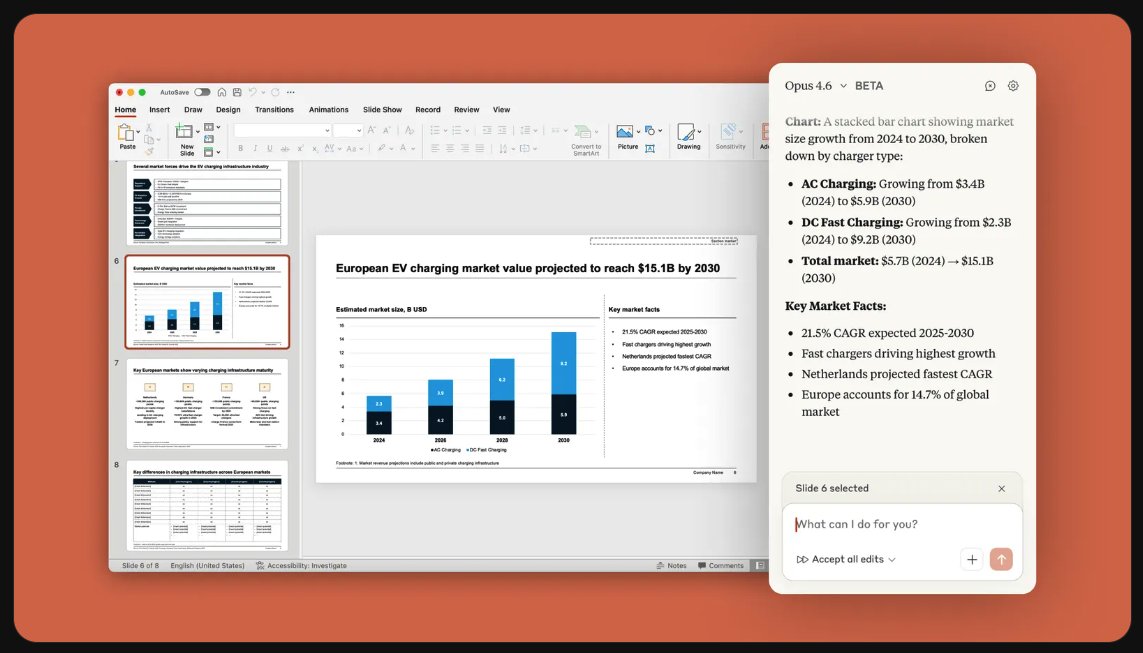Switch to the Insert ribbon tab
Screen dimensions: 1143x653
(160, 109)
